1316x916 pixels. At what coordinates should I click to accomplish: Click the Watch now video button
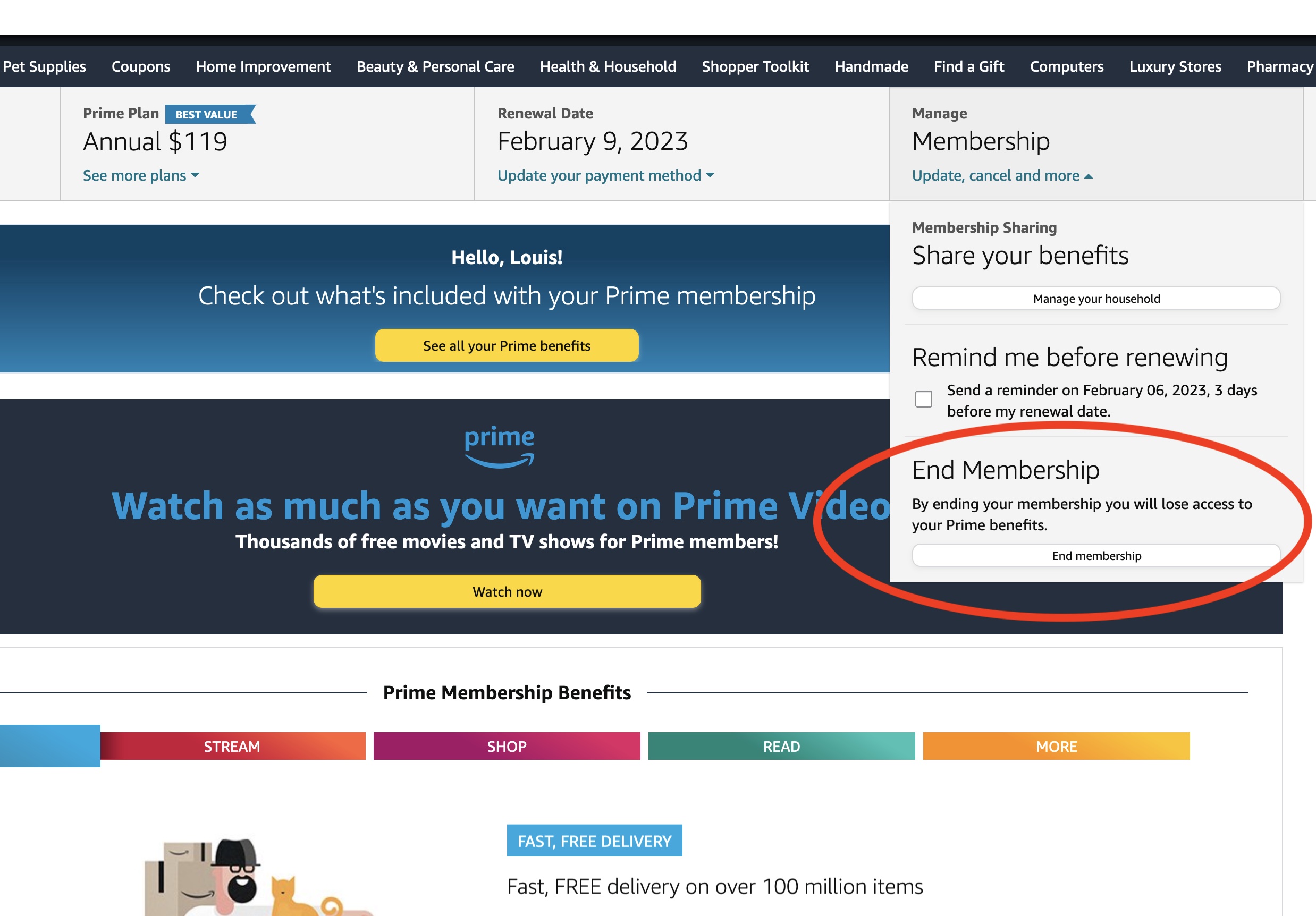[x=507, y=591]
